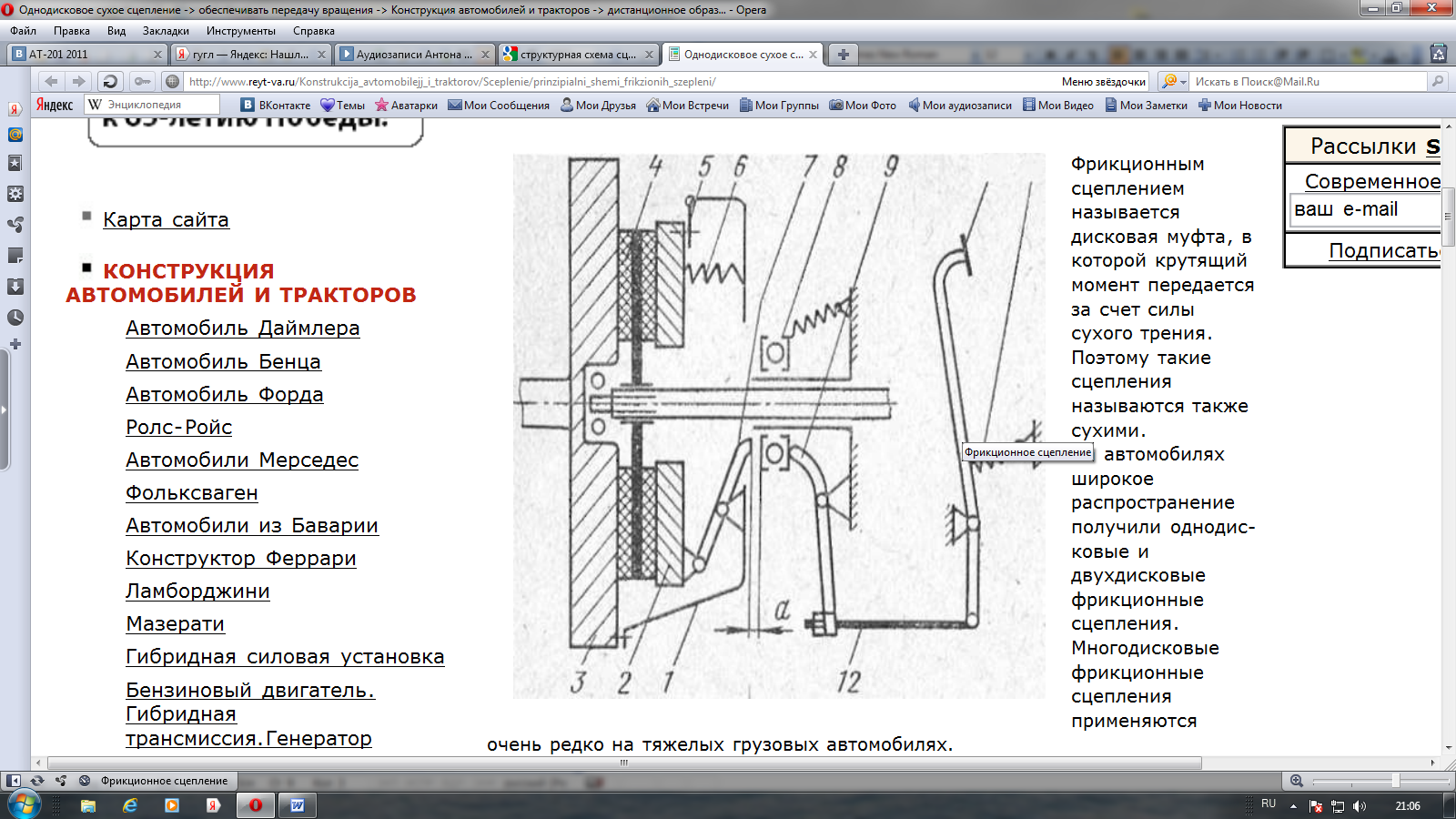Open the Notes panel in the sidebar
Screen dimensions: 1456x819
coord(15,256)
